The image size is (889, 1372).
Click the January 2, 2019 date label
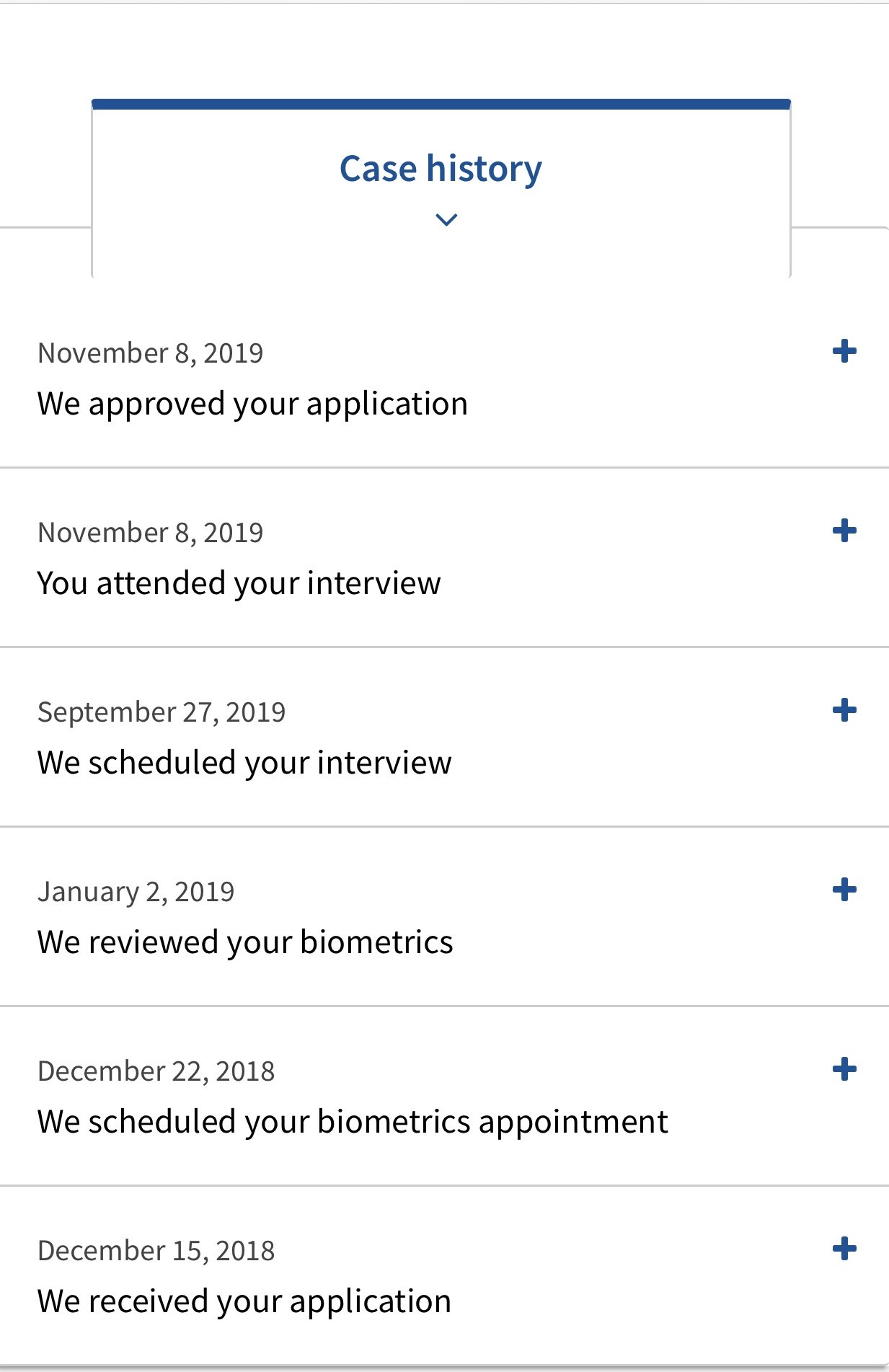point(136,892)
